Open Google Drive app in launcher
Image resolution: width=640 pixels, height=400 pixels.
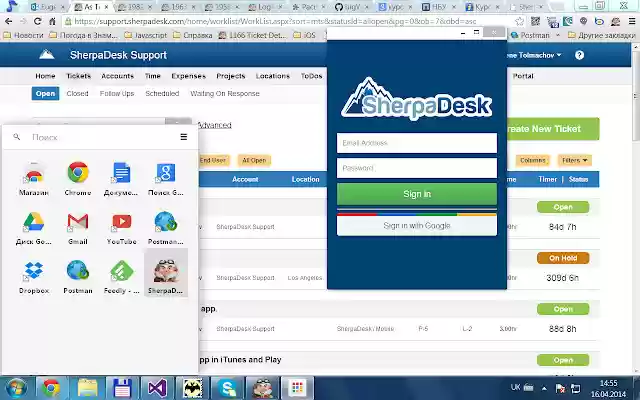pyautogui.click(x=34, y=228)
